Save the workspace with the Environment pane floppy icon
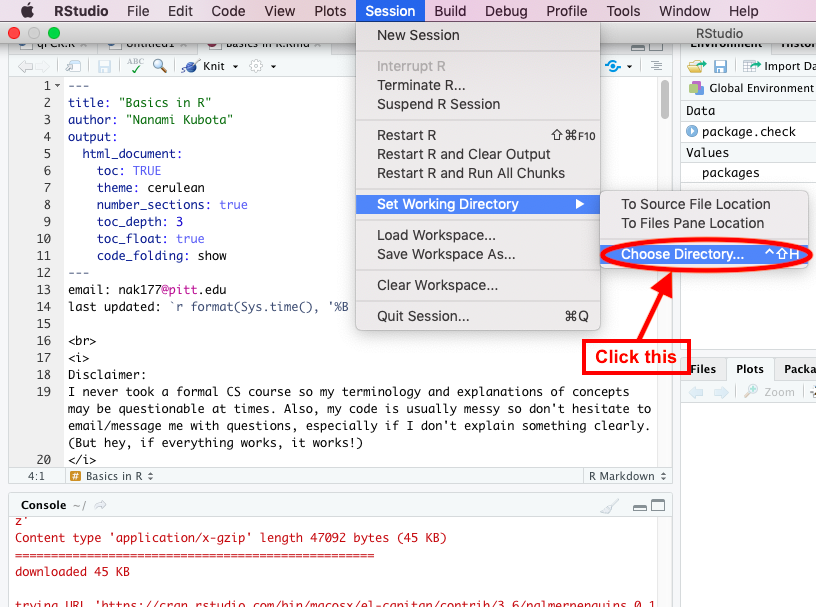 pyautogui.click(x=720, y=66)
